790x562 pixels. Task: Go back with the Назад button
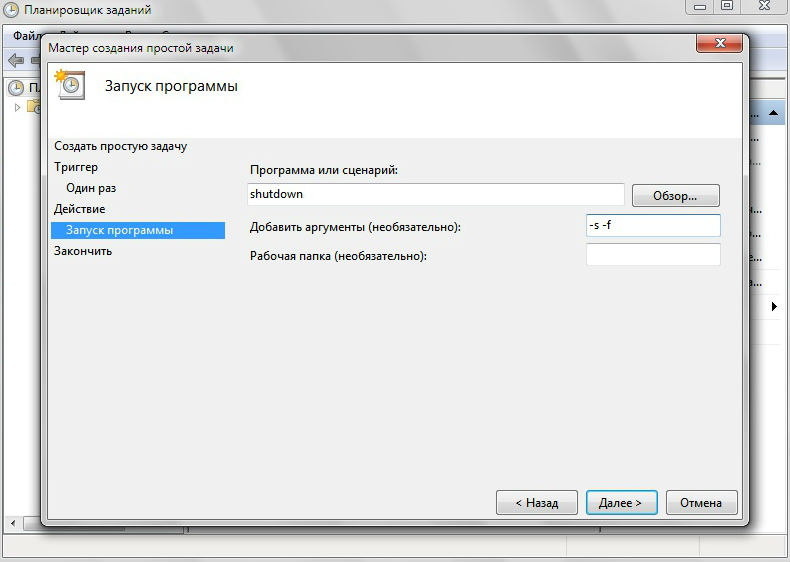click(x=536, y=502)
